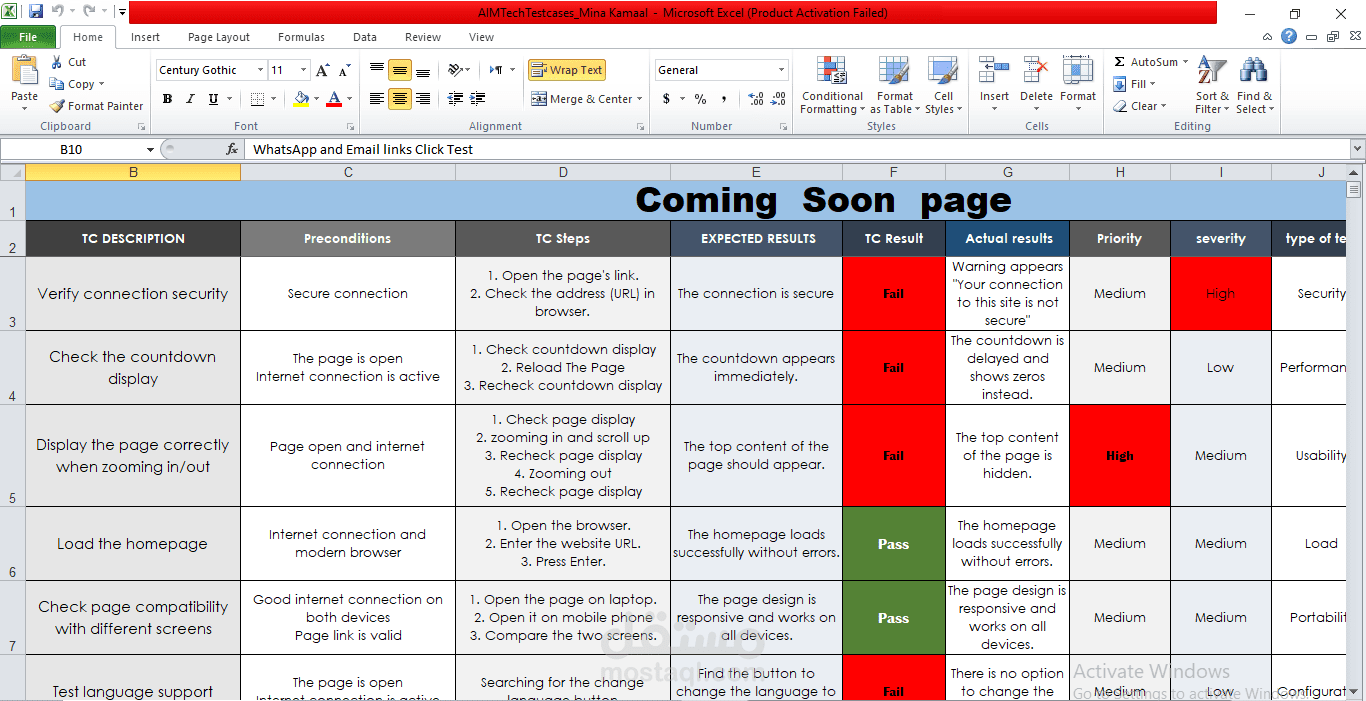Toggle Wrap Text
1366x701 pixels.
pos(567,70)
